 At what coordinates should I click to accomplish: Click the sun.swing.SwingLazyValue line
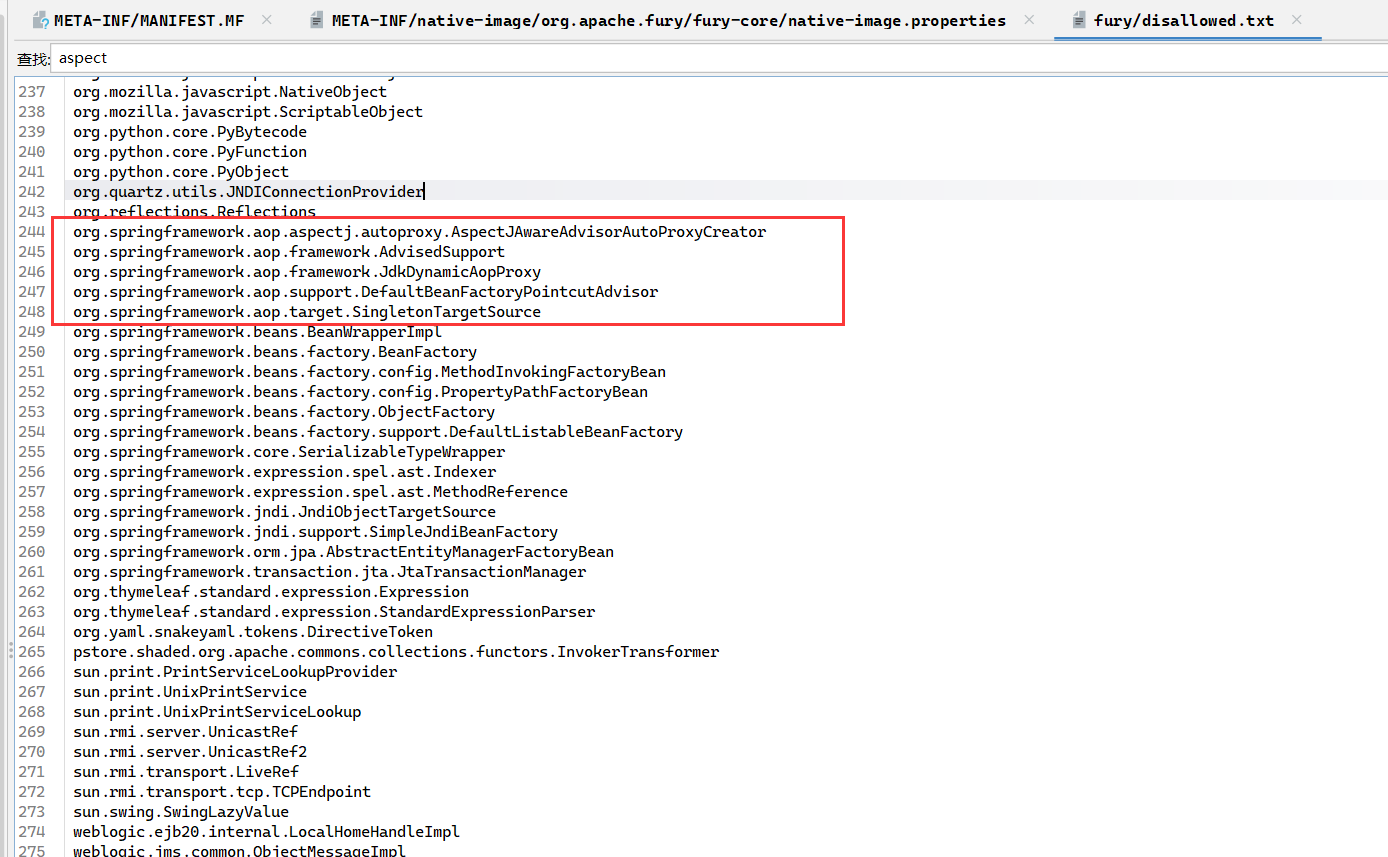(x=181, y=812)
